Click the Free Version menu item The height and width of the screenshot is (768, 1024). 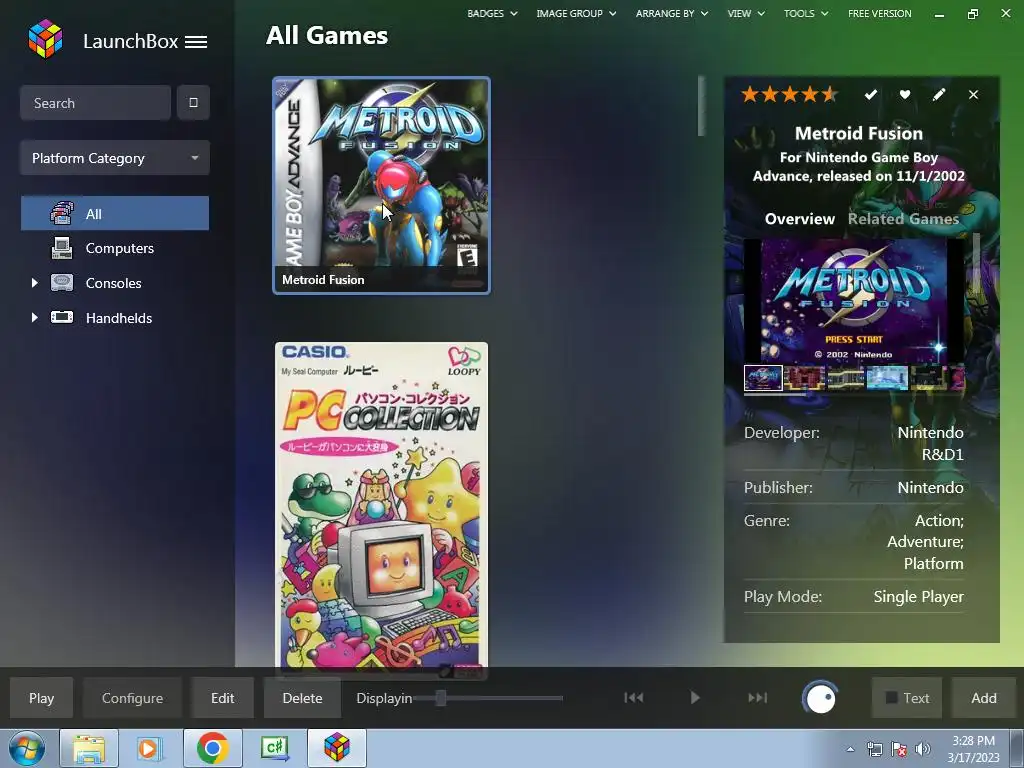tap(879, 13)
